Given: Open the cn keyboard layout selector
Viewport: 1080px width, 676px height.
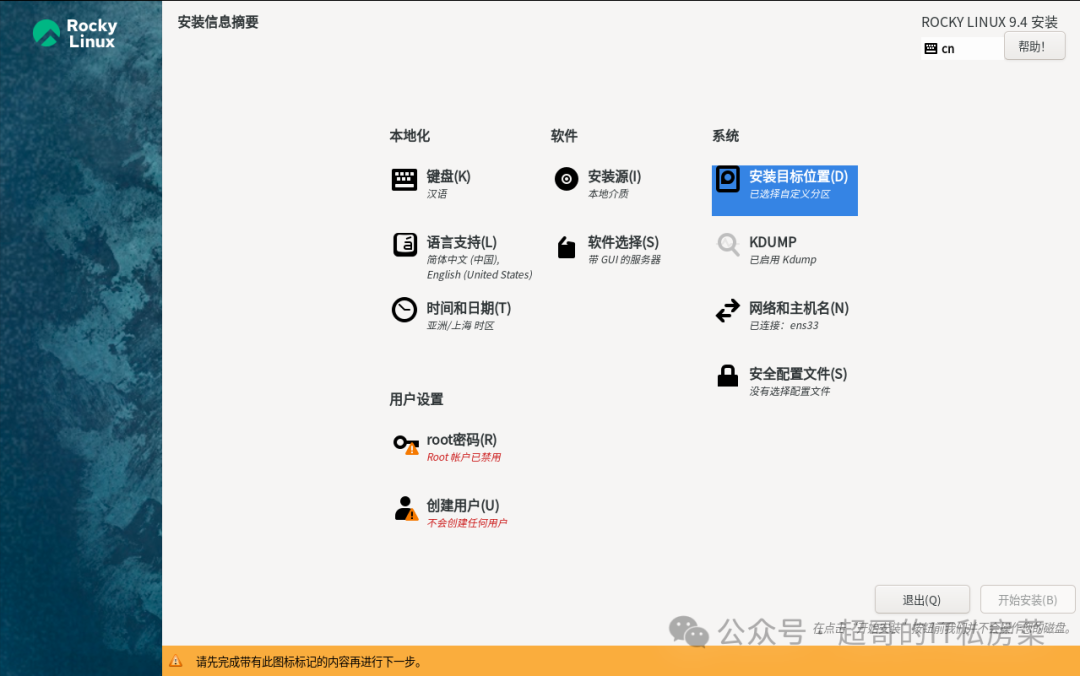Looking at the screenshot, I should pyautogui.click(x=961, y=47).
